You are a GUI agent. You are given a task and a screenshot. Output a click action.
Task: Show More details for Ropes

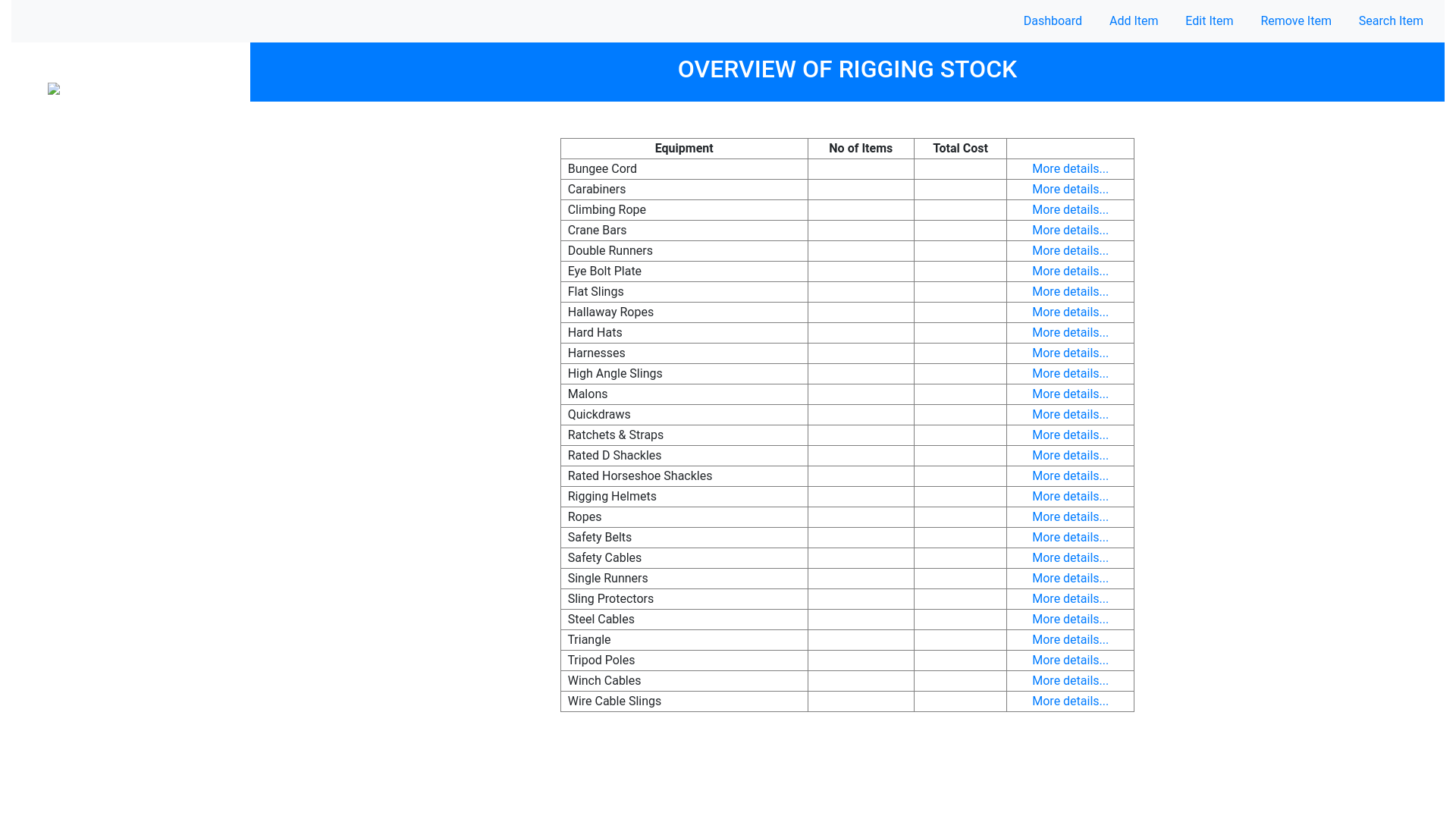[x=1070, y=517]
